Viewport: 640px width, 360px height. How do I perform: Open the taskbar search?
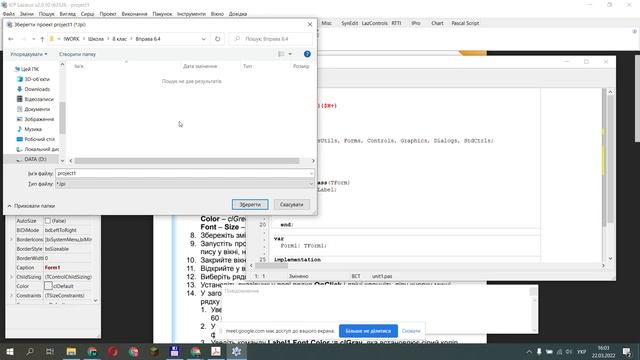[30, 351]
